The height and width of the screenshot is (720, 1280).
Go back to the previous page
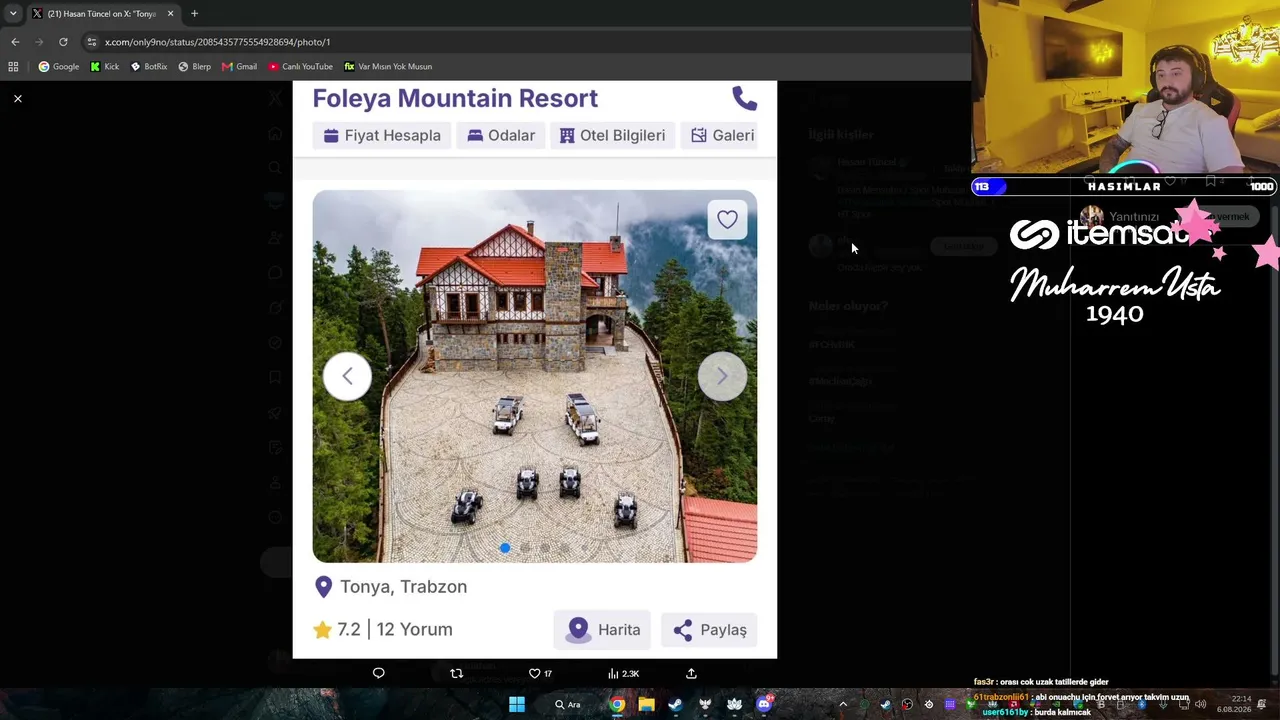[x=15, y=42]
